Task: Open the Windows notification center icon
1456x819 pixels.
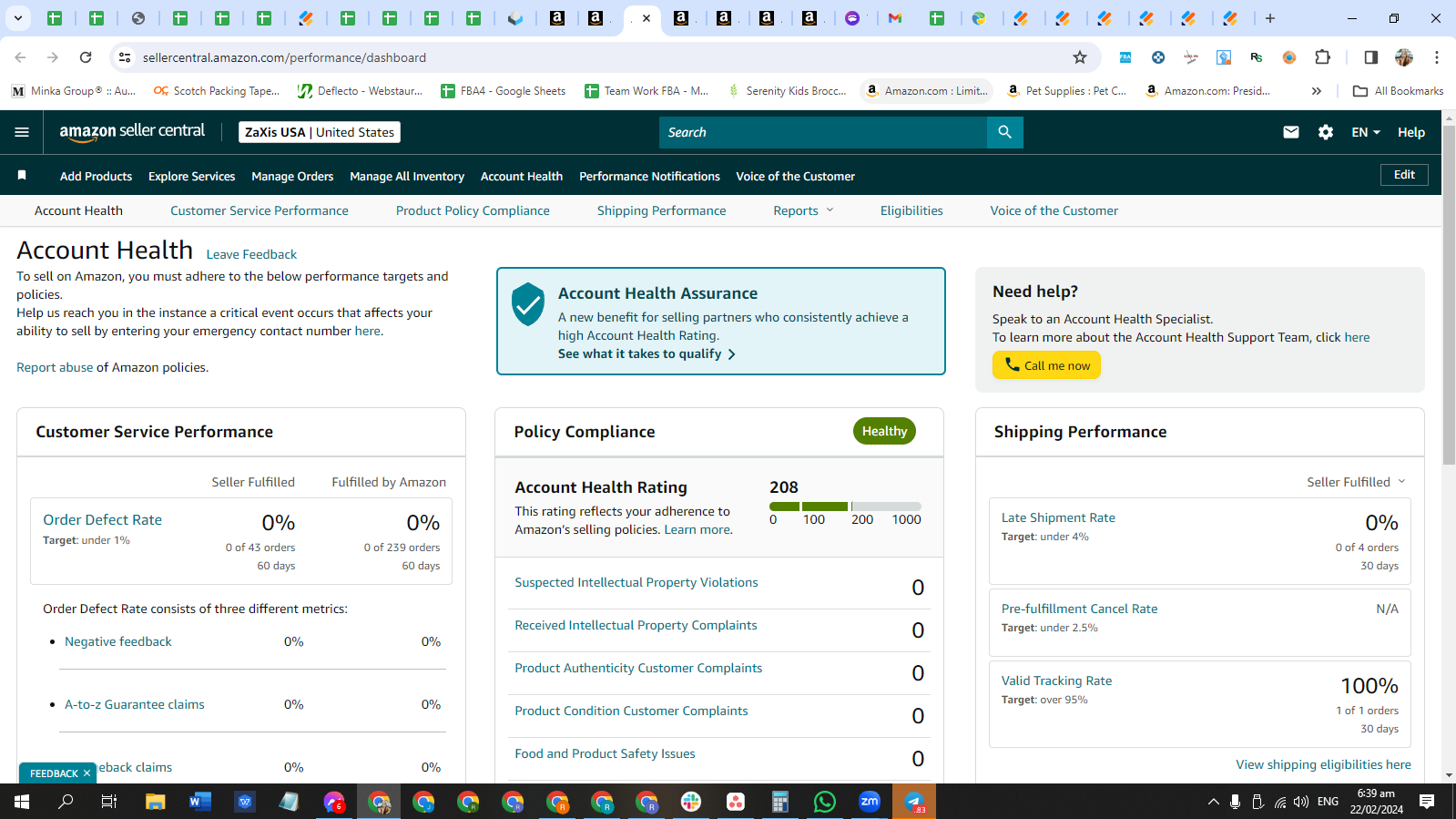Action: tap(1427, 802)
